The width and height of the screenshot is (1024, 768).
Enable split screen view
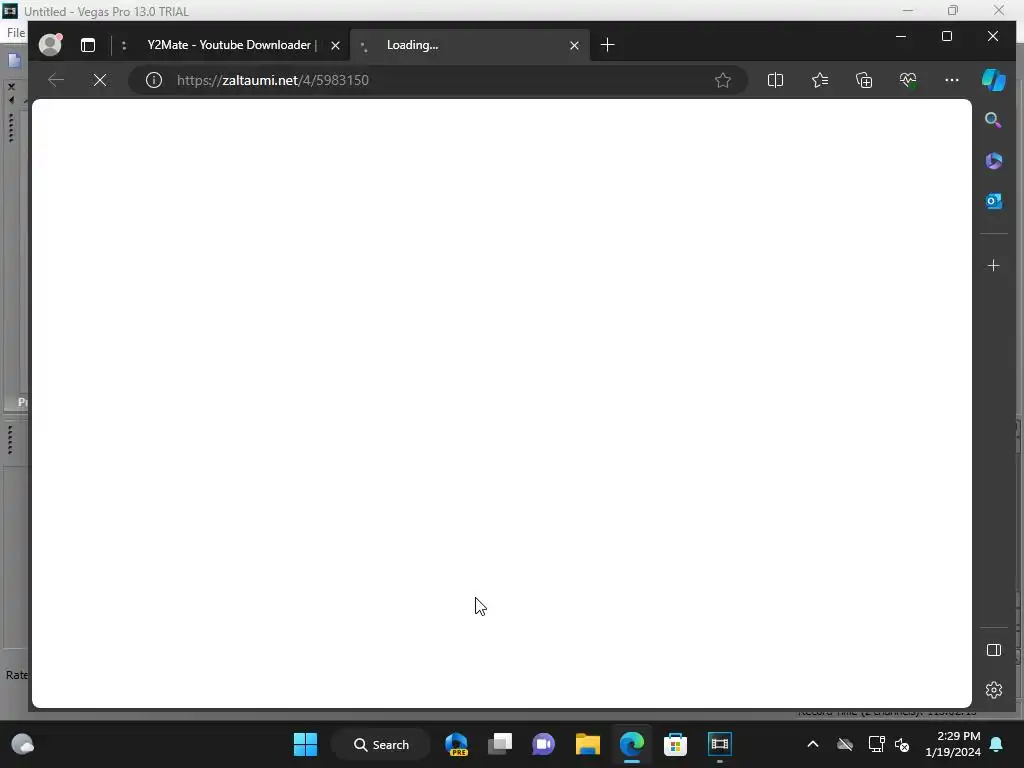(775, 80)
